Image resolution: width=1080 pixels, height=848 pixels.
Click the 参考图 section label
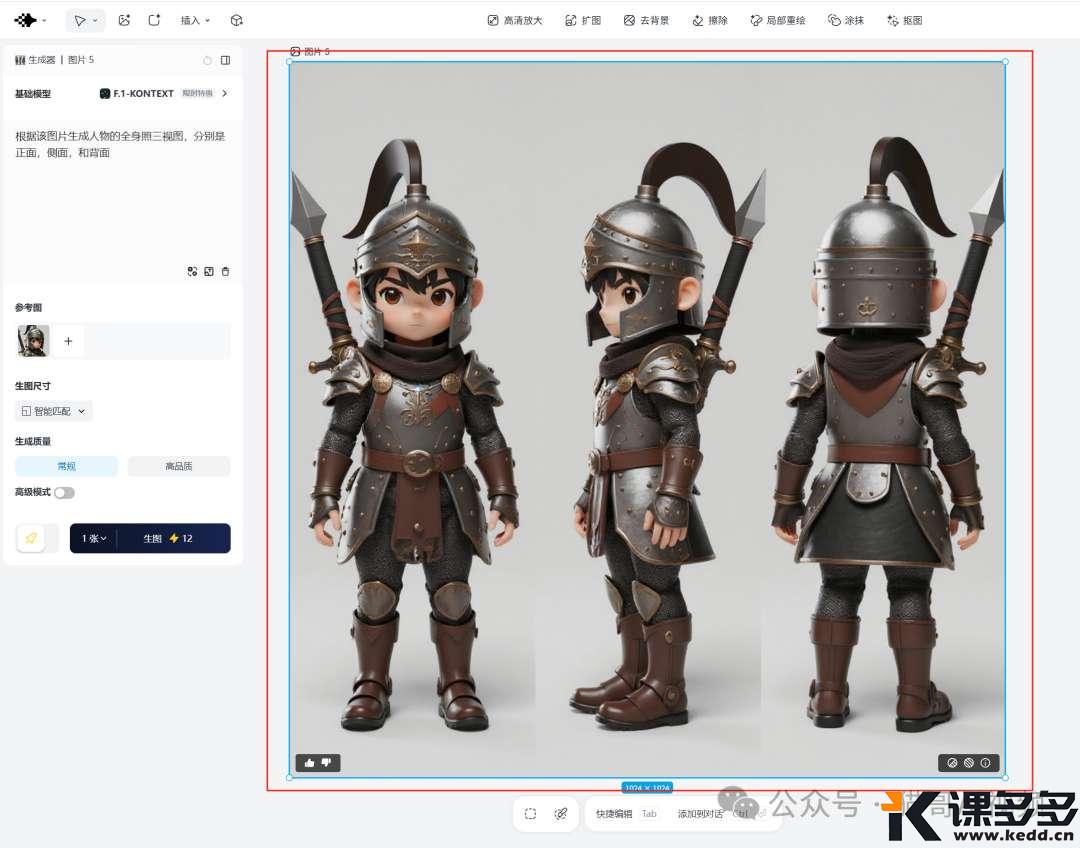pos(28,307)
